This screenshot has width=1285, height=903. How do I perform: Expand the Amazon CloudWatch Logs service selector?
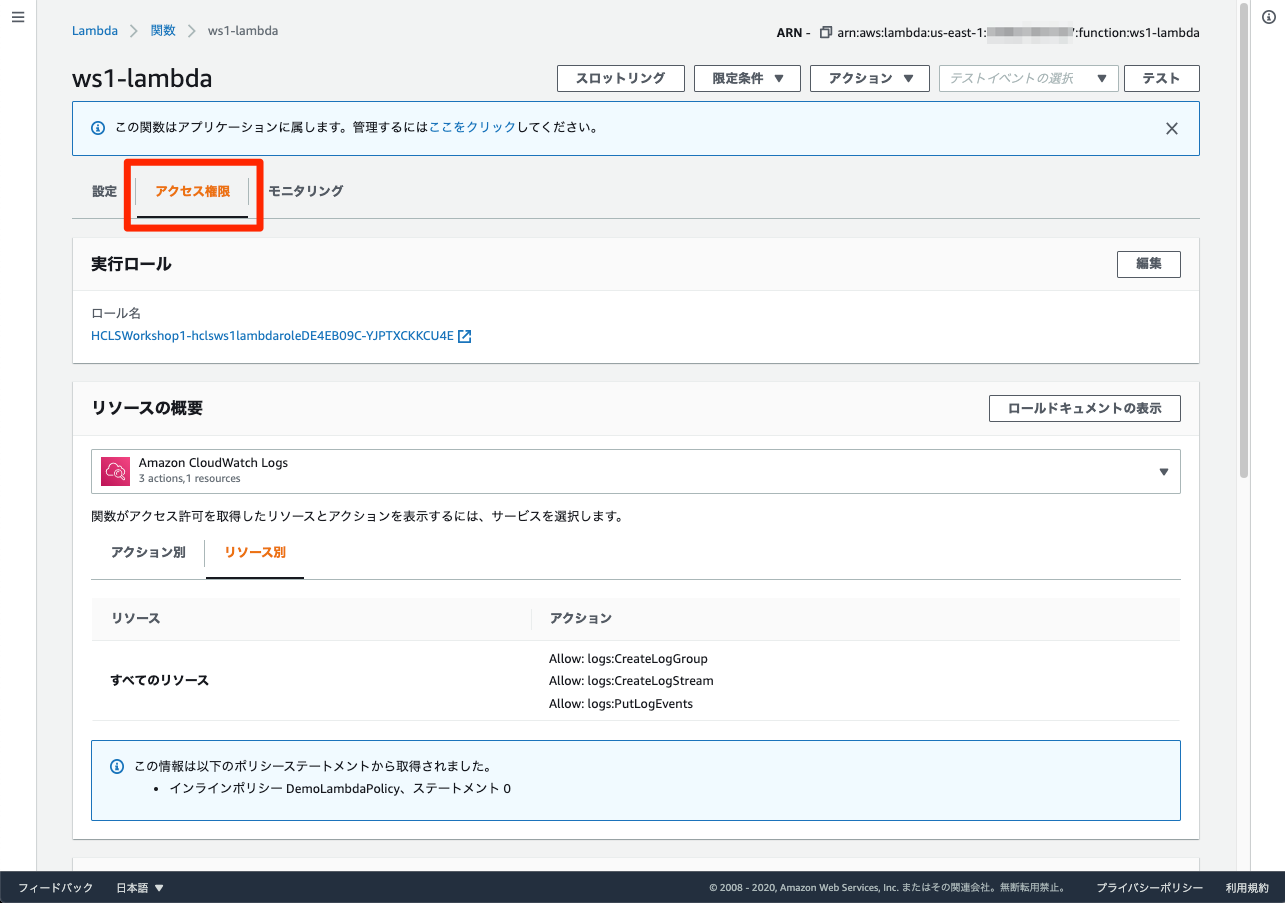636,471
